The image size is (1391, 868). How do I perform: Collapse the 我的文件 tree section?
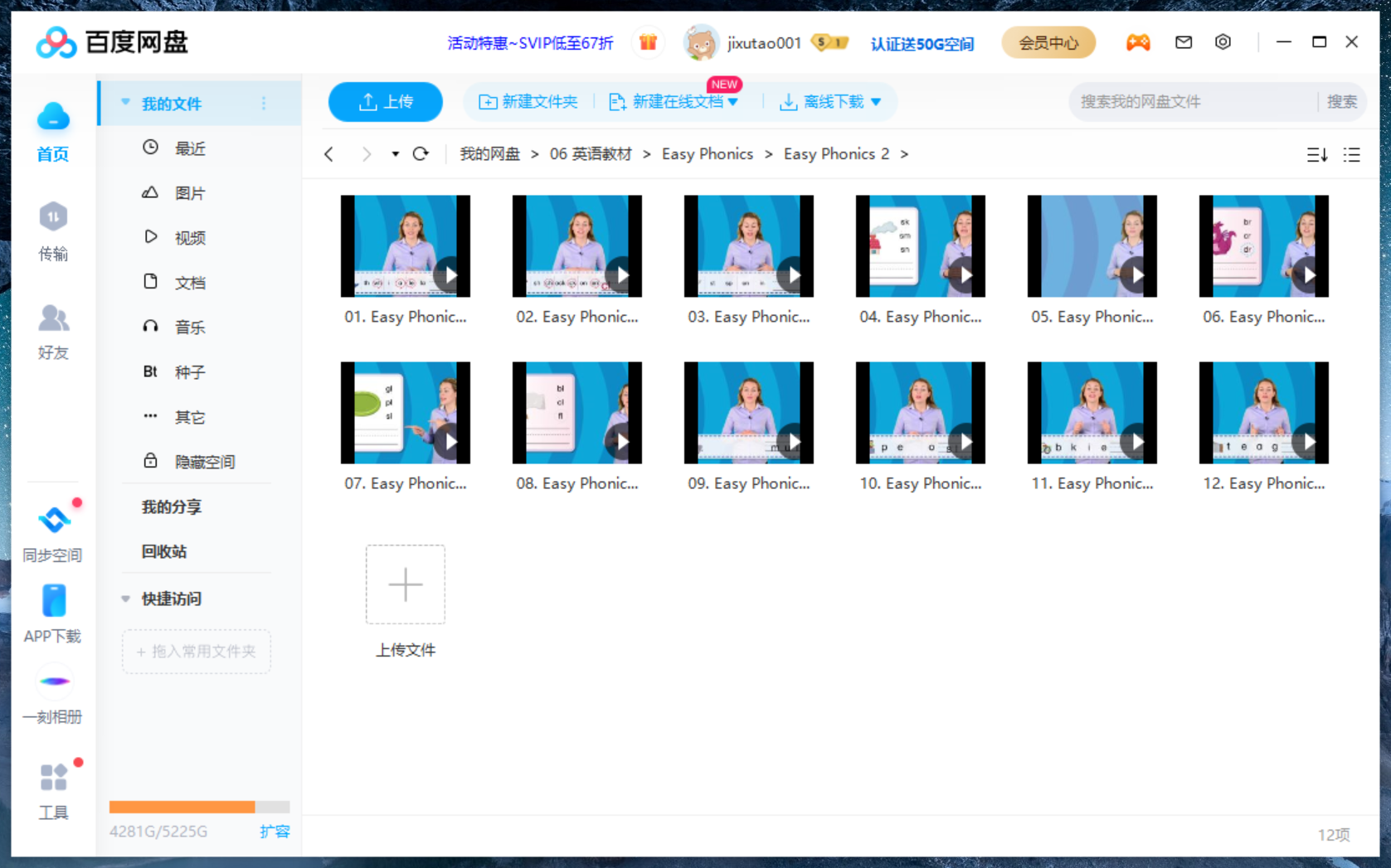[126, 103]
